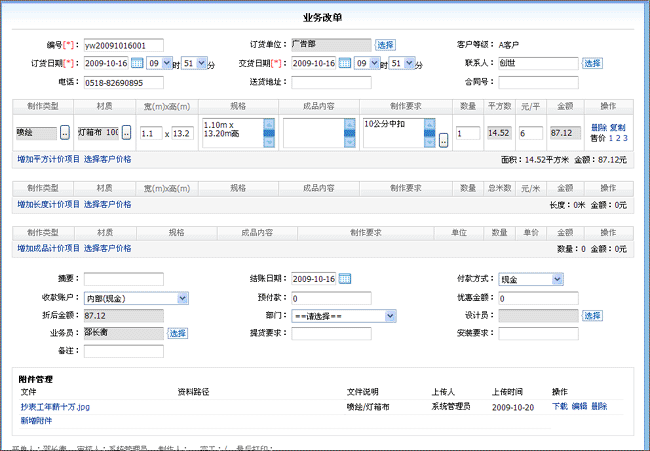Click the 规格 textarea scroll-up arrow

point(269,124)
